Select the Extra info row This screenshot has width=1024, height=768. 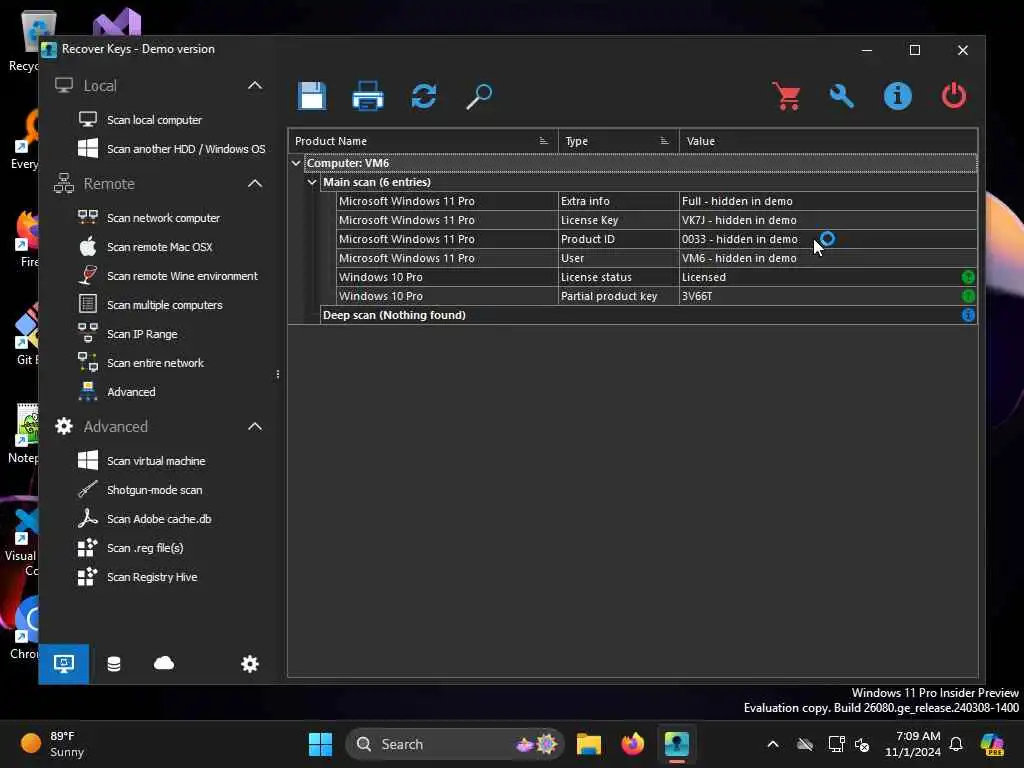[x=656, y=201]
